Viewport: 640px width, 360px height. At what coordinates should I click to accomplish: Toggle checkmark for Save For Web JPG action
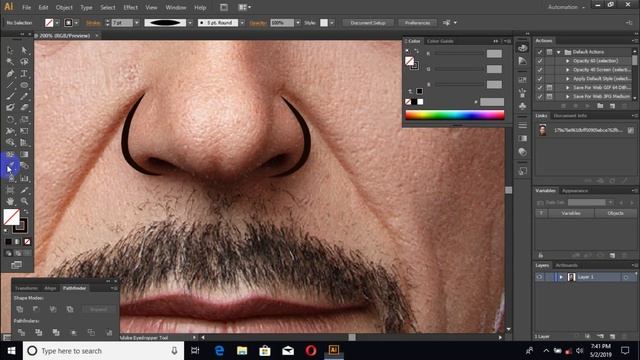tap(540, 97)
